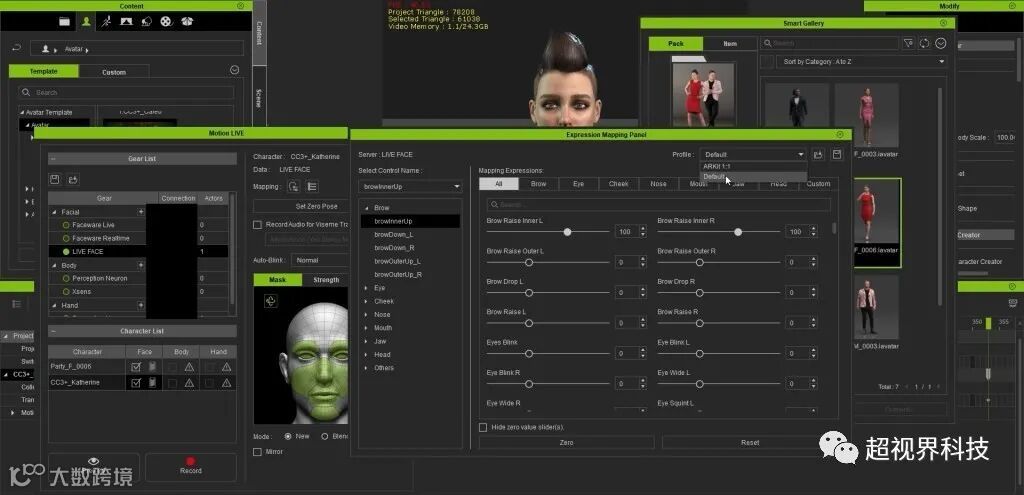Activate the Faceware Live gear indicator
The height and width of the screenshot is (495, 1024).
click(x=66, y=225)
